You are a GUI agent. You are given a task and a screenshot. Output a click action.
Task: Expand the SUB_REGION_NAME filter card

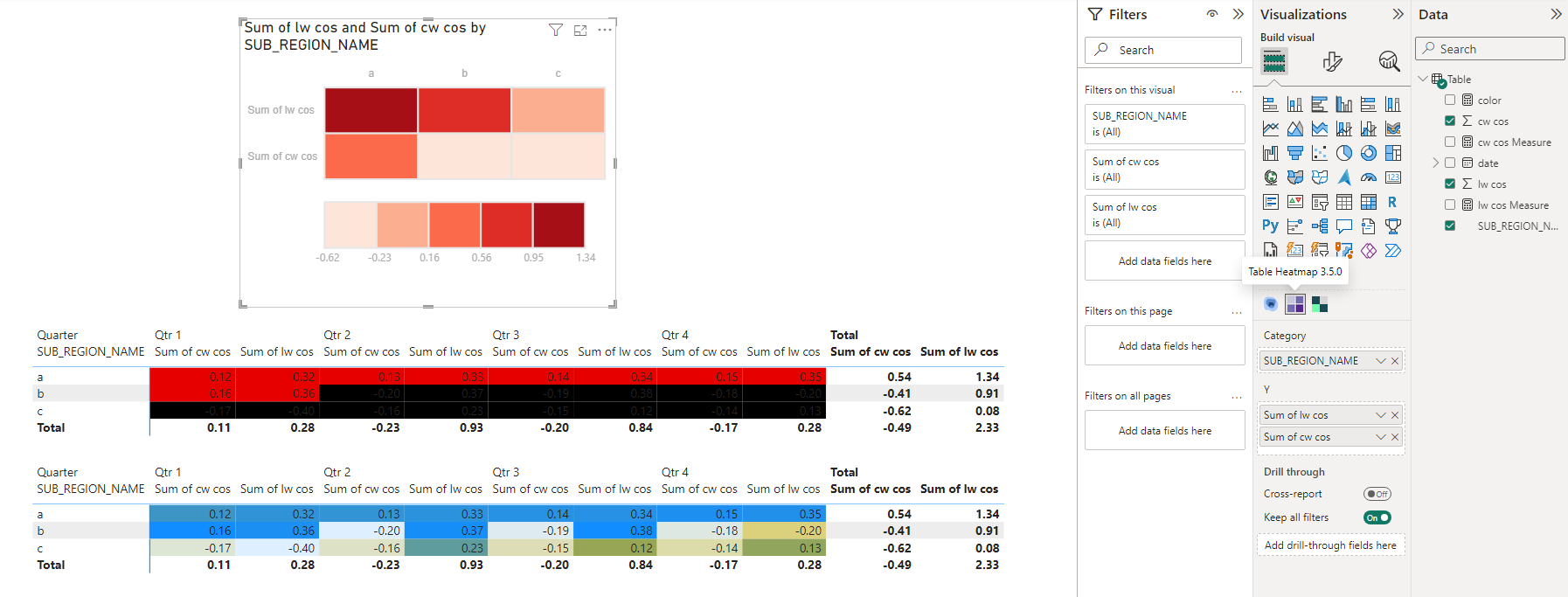click(x=1165, y=124)
